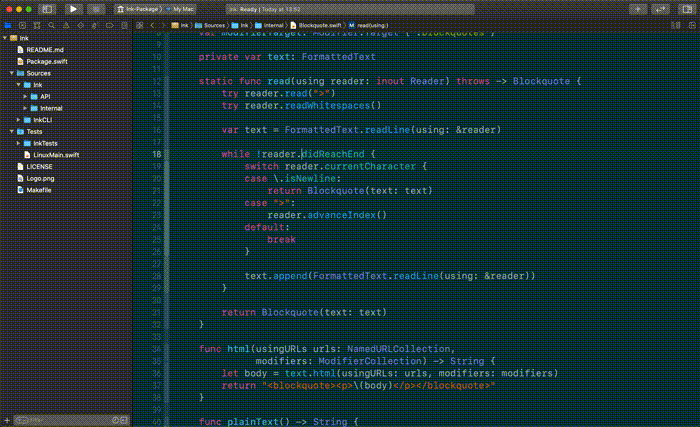
Task: Click 'advanceIndex' method call in code
Action: point(342,215)
